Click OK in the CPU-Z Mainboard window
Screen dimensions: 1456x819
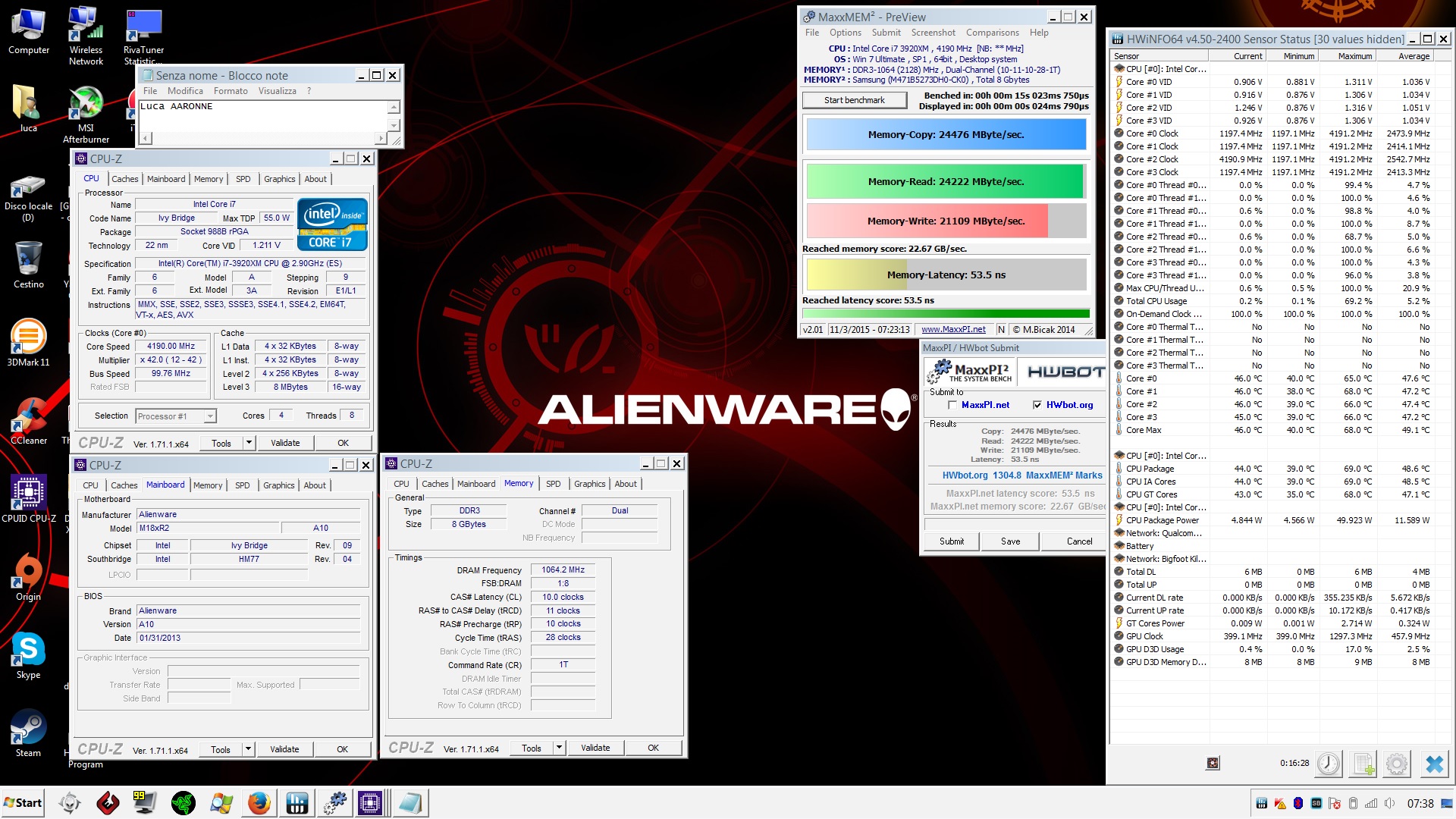[342, 749]
